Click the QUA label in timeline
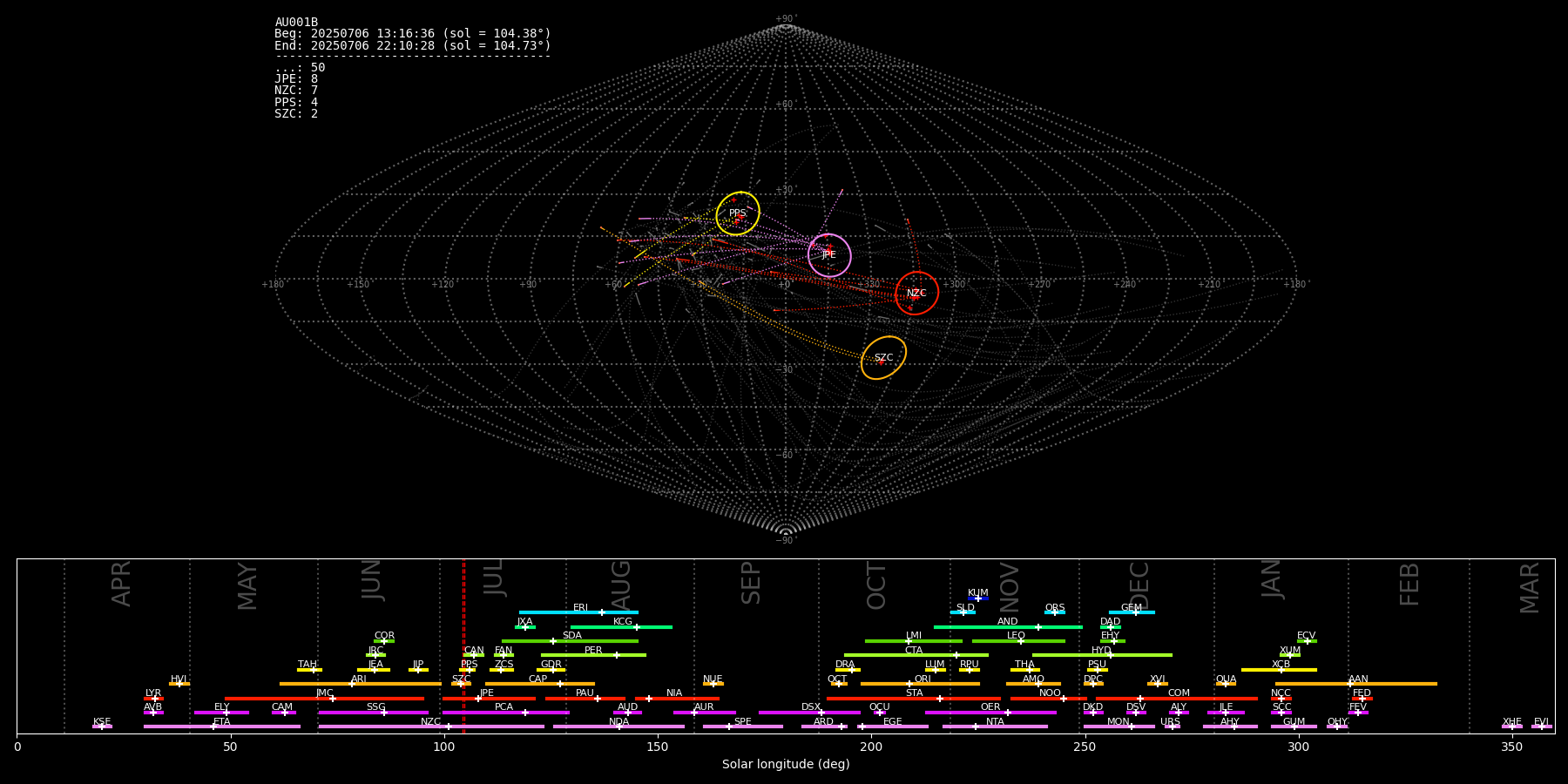1568x784 pixels. [x=1226, y=679]
